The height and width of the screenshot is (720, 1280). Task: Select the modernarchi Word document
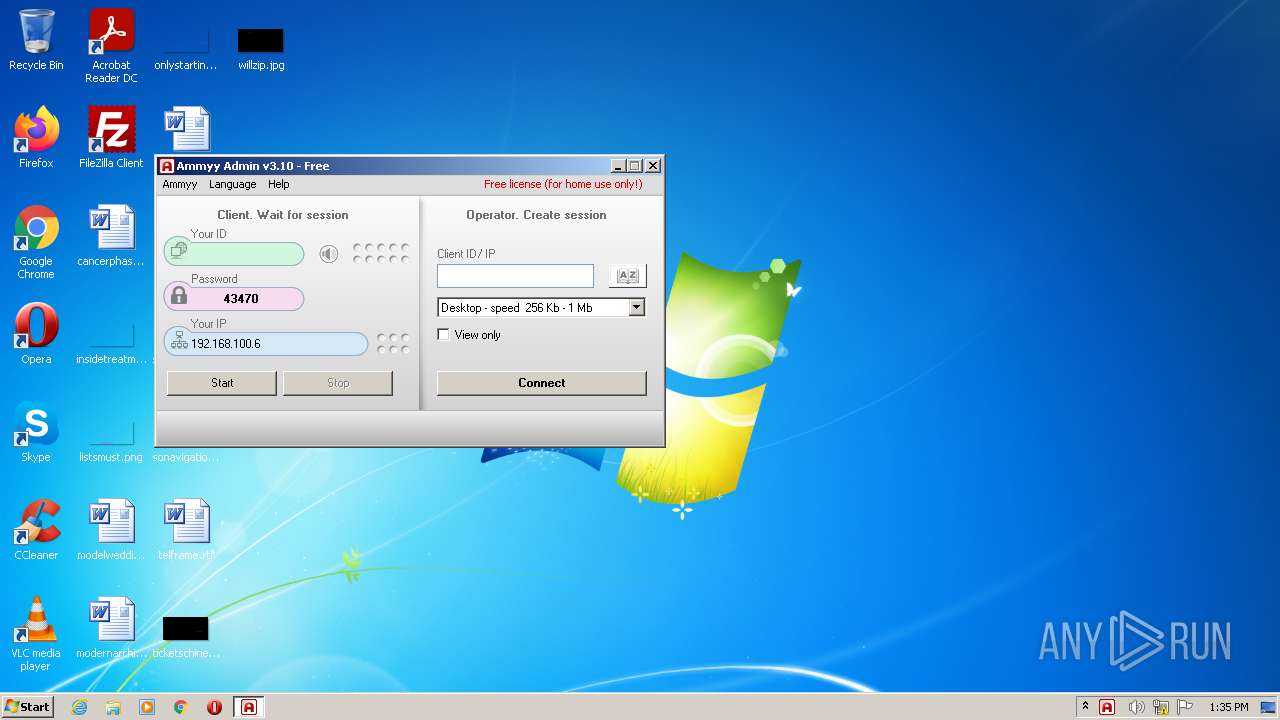coord(111,628)
